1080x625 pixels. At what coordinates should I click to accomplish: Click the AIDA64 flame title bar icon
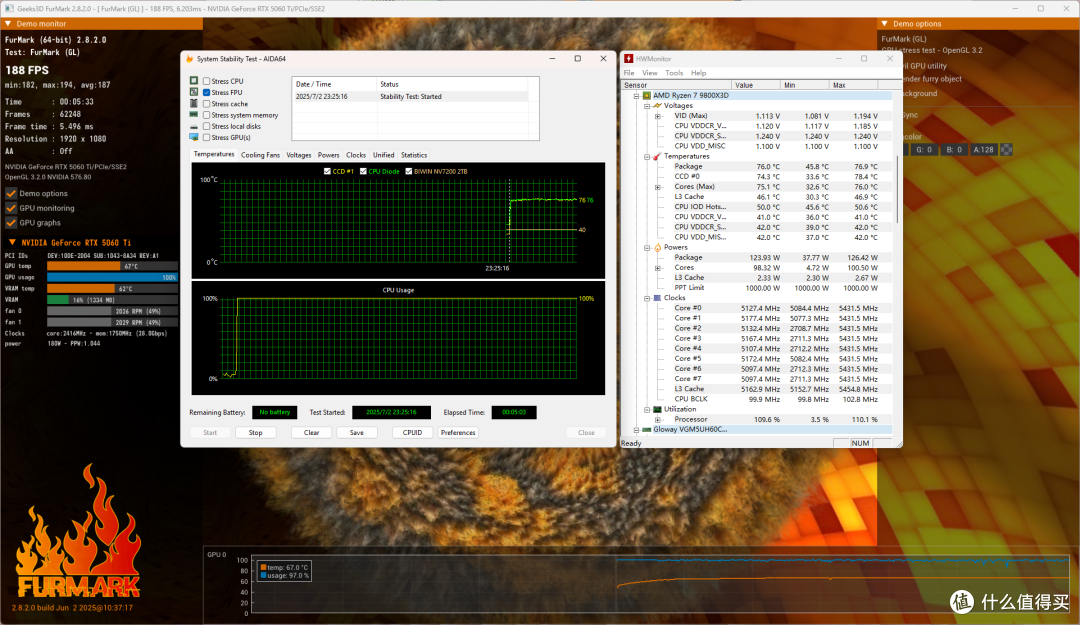point(190,59)
